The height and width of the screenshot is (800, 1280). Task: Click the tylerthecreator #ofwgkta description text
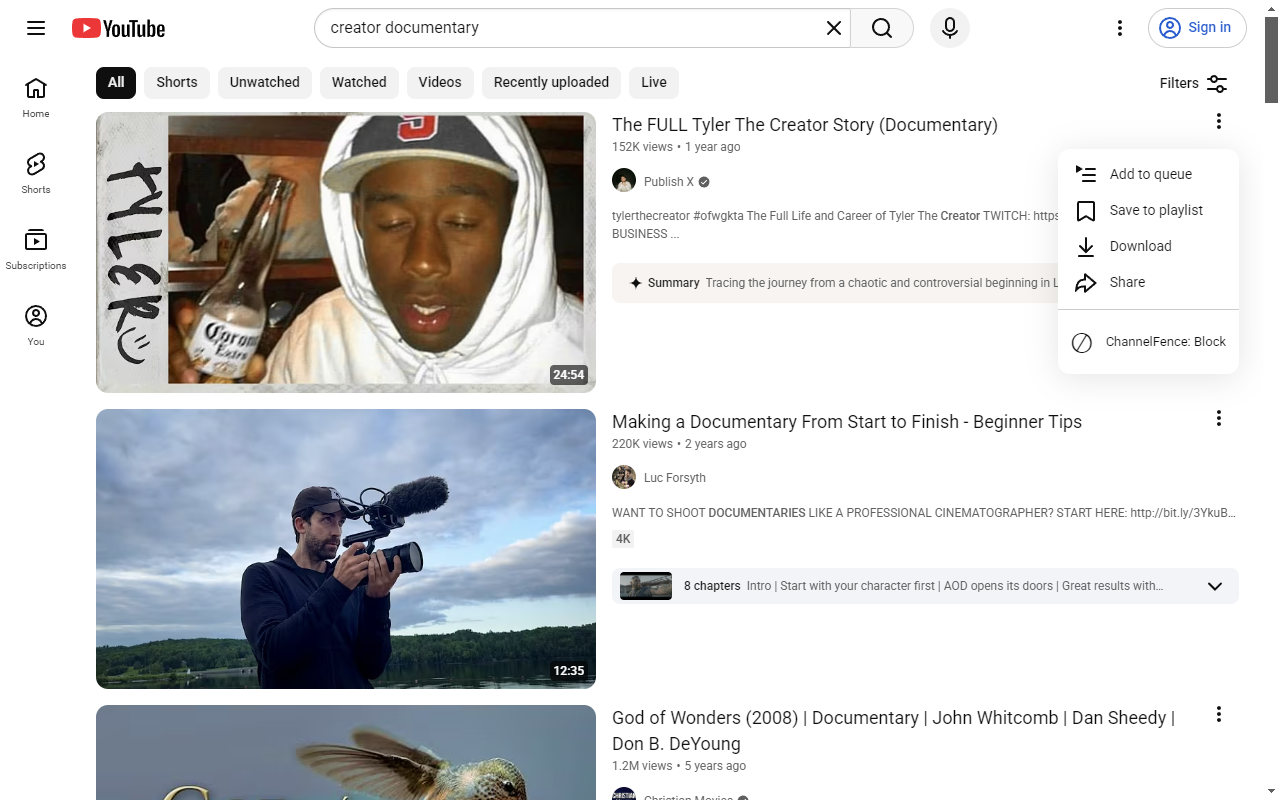point(835,225)
